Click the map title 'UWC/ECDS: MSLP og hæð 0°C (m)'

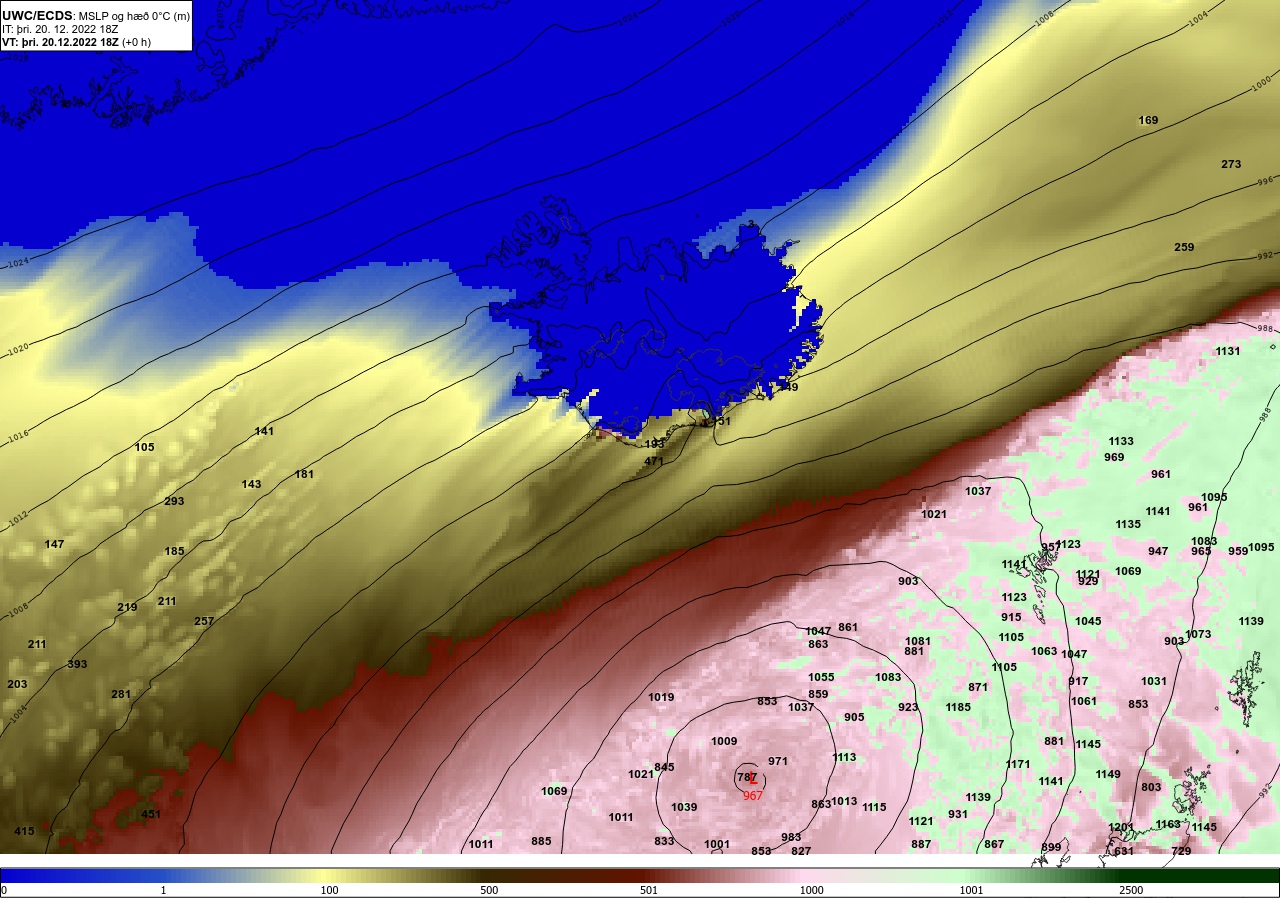pyautogui.click(x=95, y=16)
